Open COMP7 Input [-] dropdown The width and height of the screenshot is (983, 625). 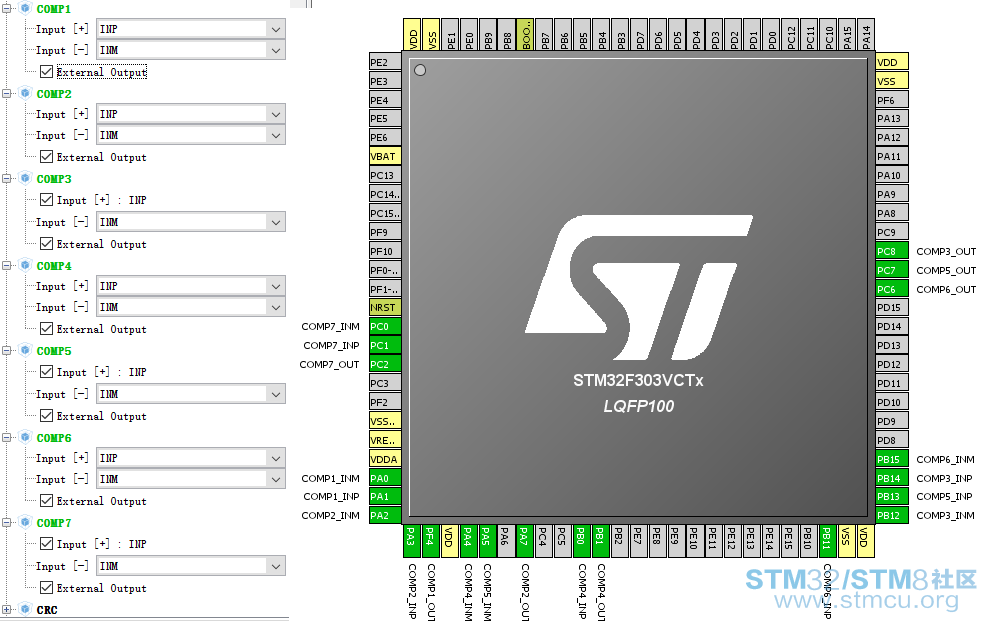(191, 566)
